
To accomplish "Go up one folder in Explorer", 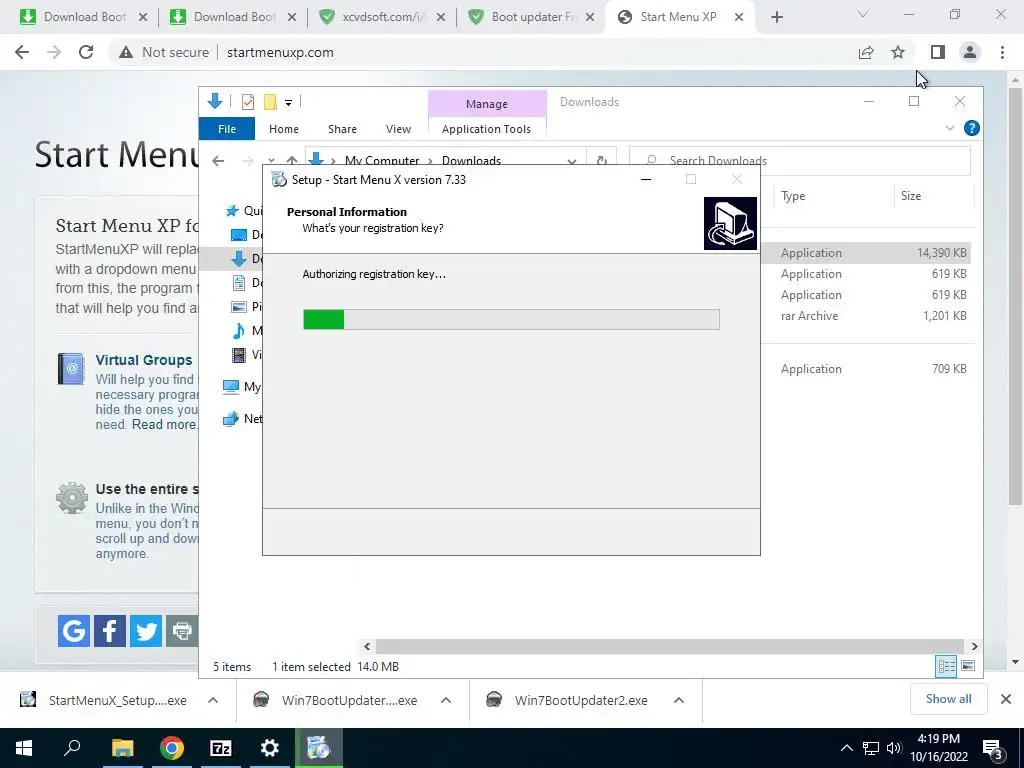I will point(292,161).
